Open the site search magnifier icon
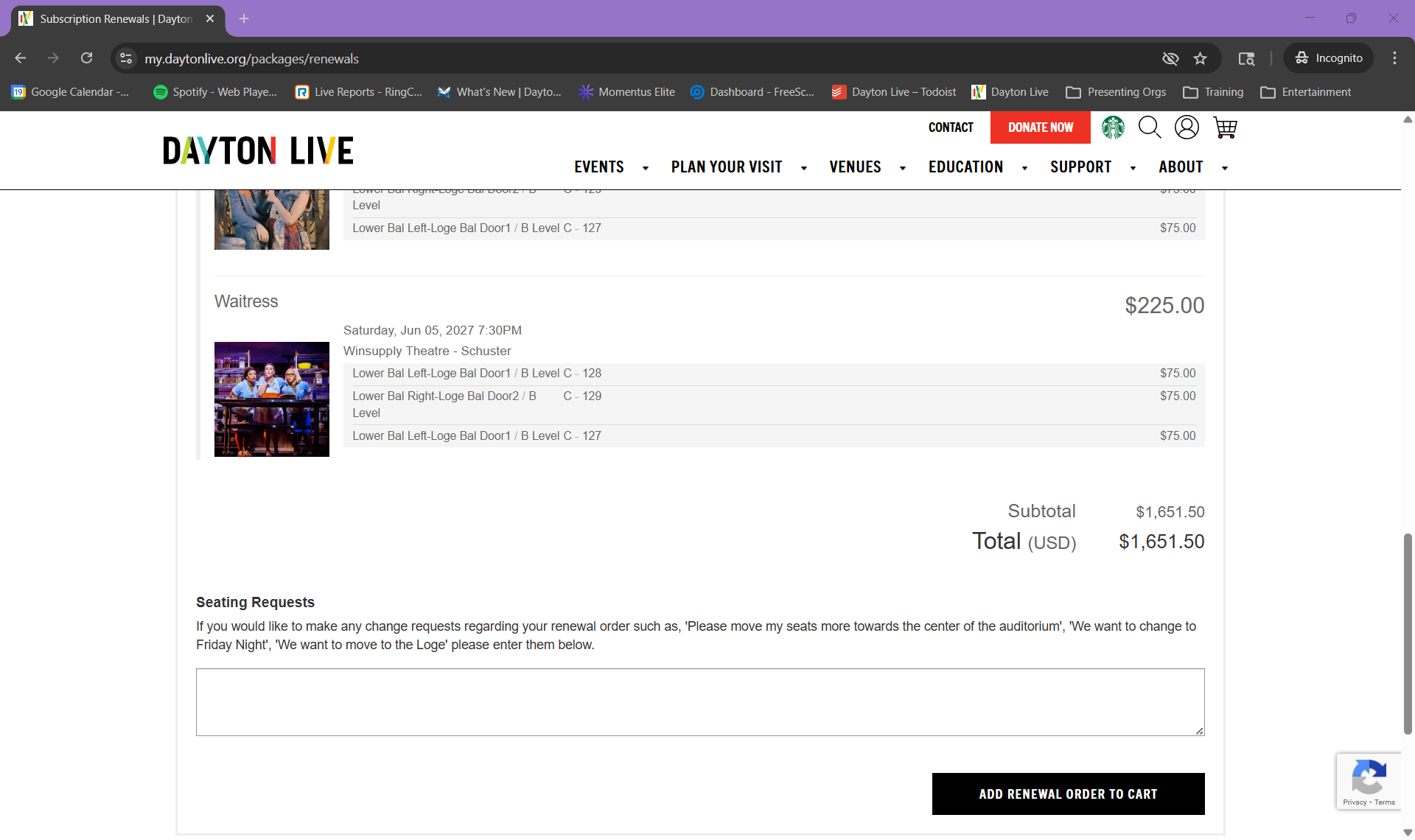This screenshot has width=1415, height=840. tap(1149, 127)
